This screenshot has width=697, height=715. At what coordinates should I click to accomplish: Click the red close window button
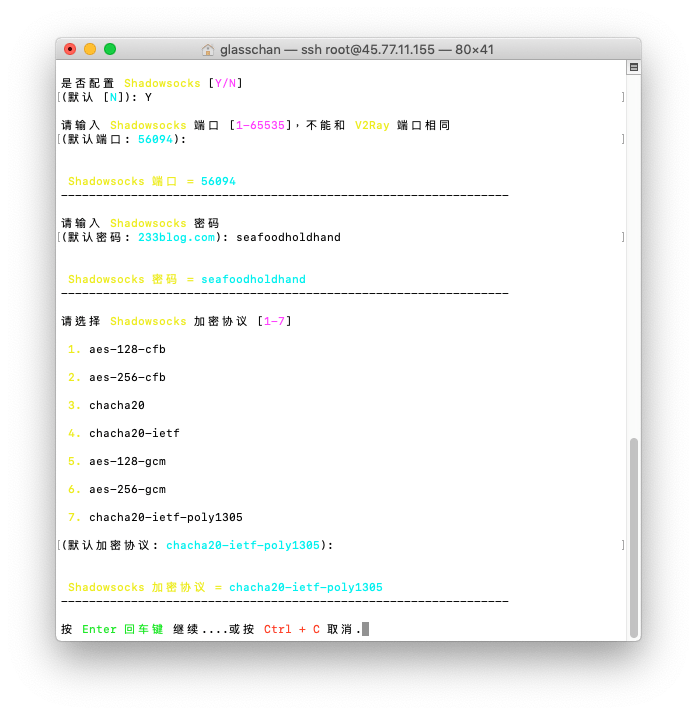(x=70, y=49)
